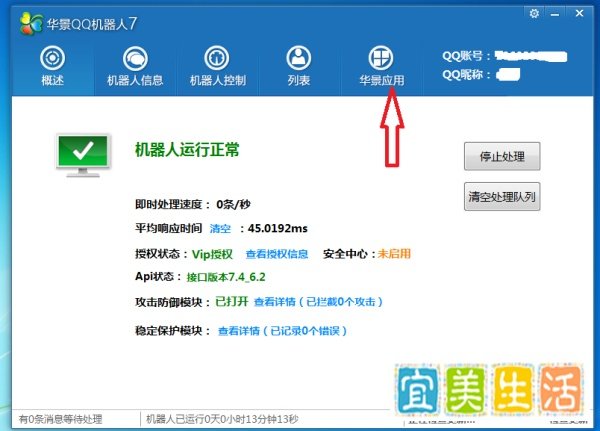
Task: Click status bar 机器人已运行0天0小时13分钟13秒
Action: click(222, 419)
